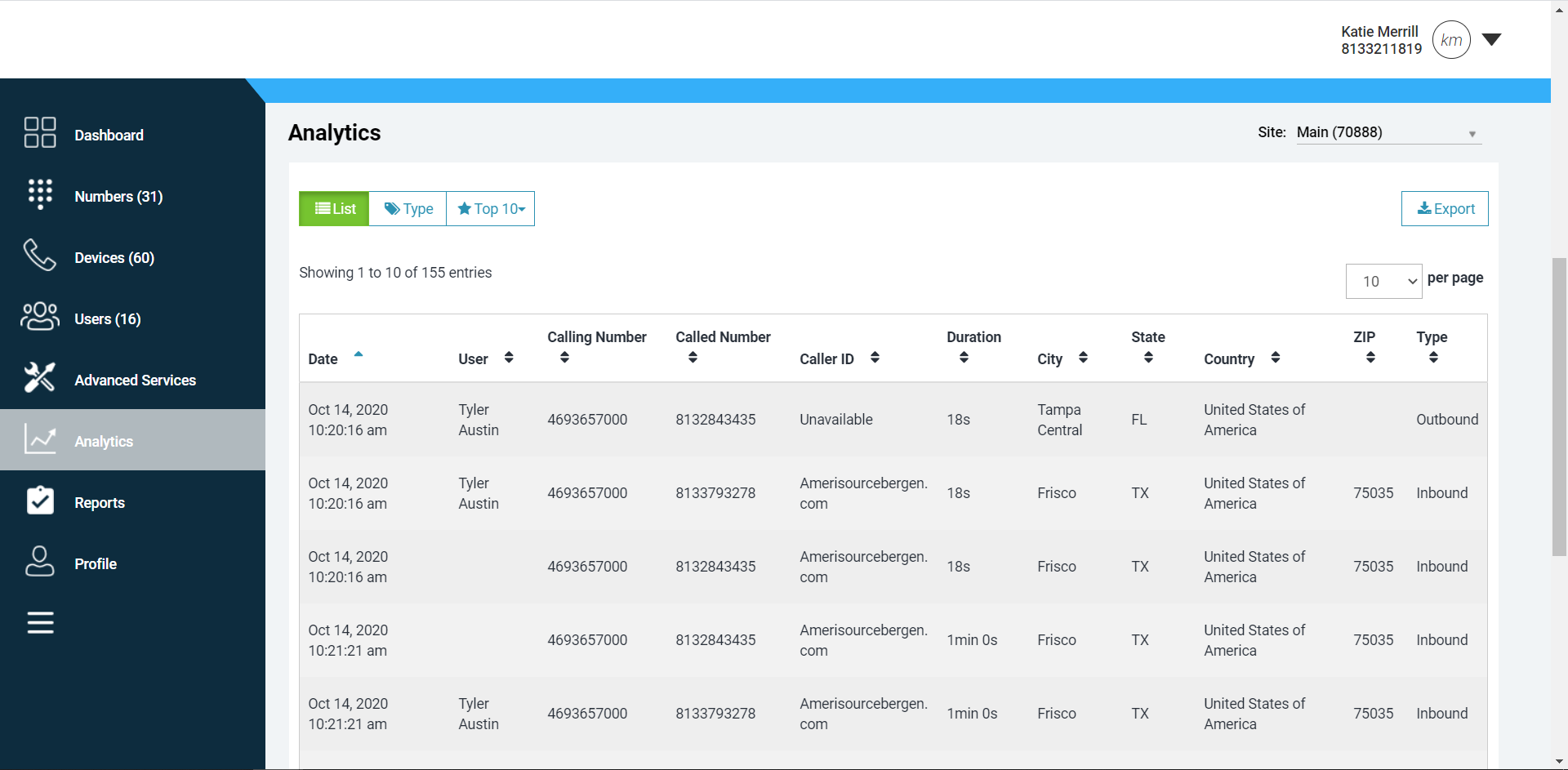
Task: Sort by City column arrows
Action: point(1083,358)
